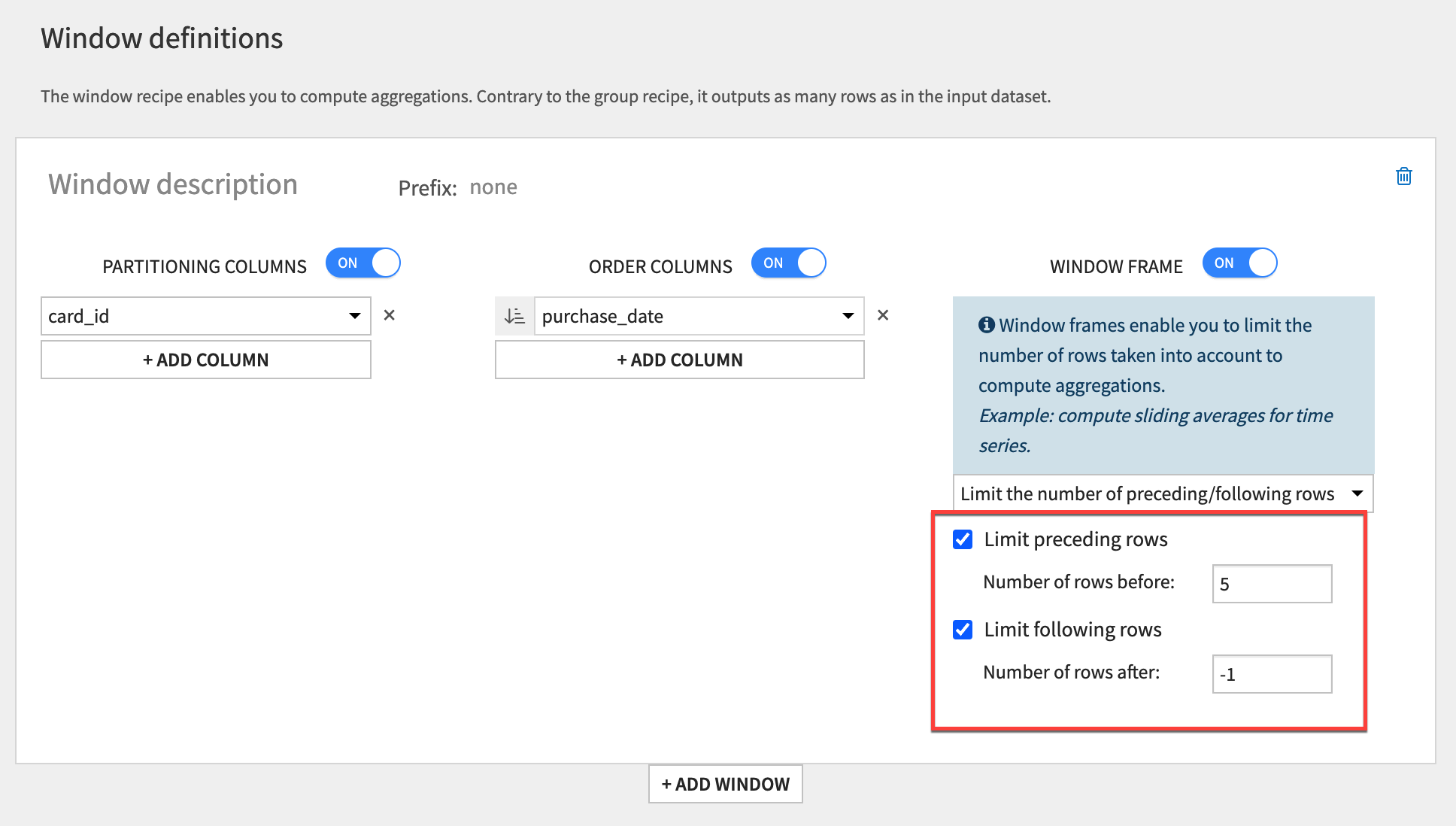The height and width of the screenshot is (826, 1456).
Task: Remove the card_id partitioning column
Action: 389,315
